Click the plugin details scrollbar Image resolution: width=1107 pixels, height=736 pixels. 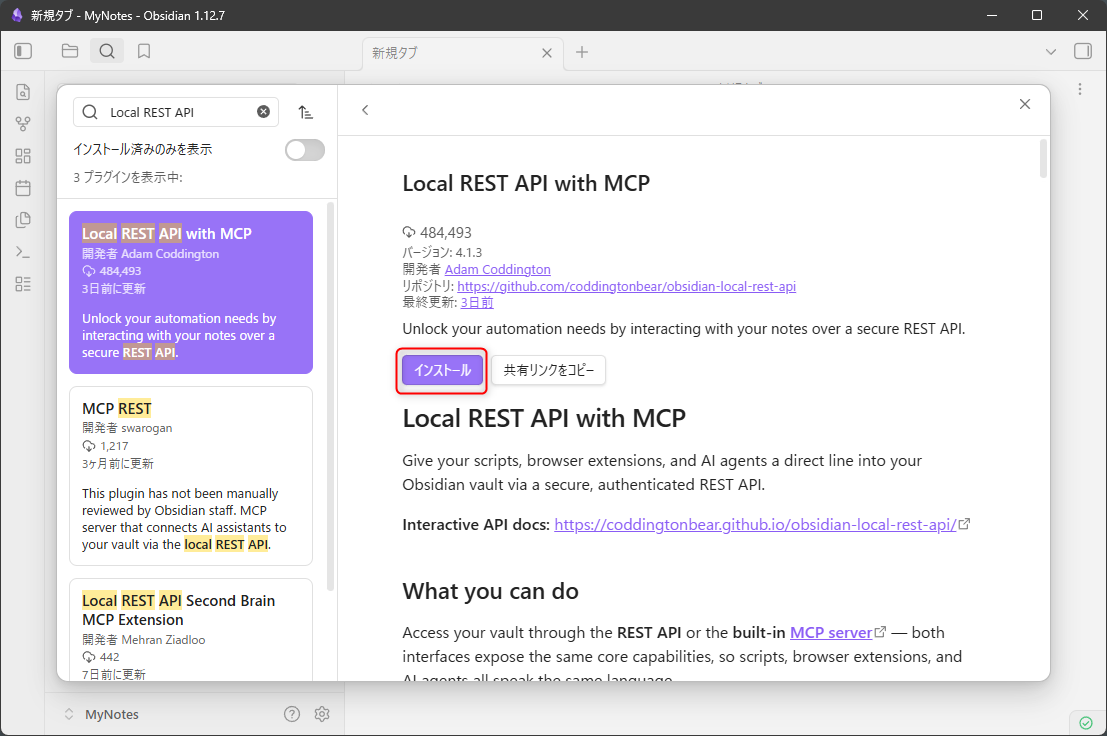(x=1043, y=159)
